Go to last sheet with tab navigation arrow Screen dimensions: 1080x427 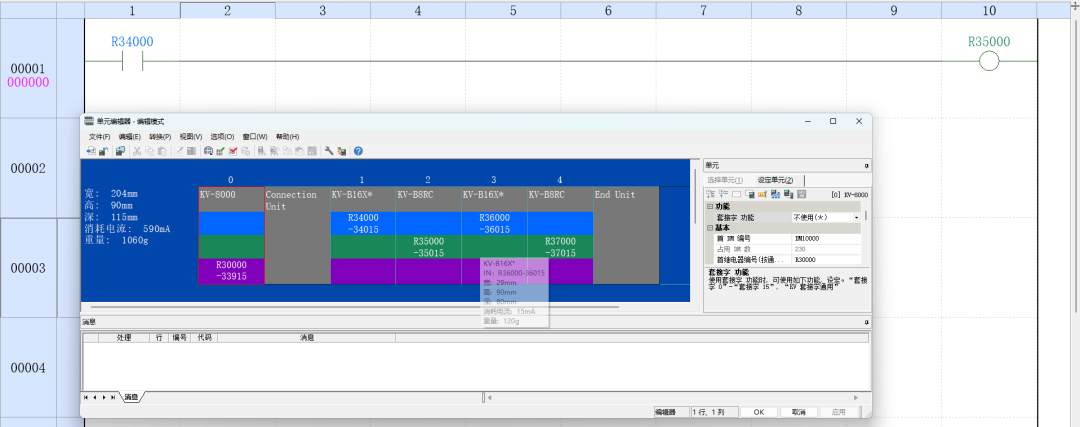[x=113, y=397]
